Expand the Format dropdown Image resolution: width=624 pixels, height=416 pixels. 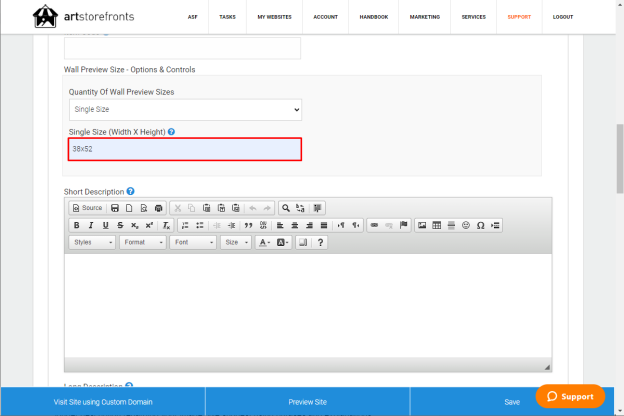[142, 242]
